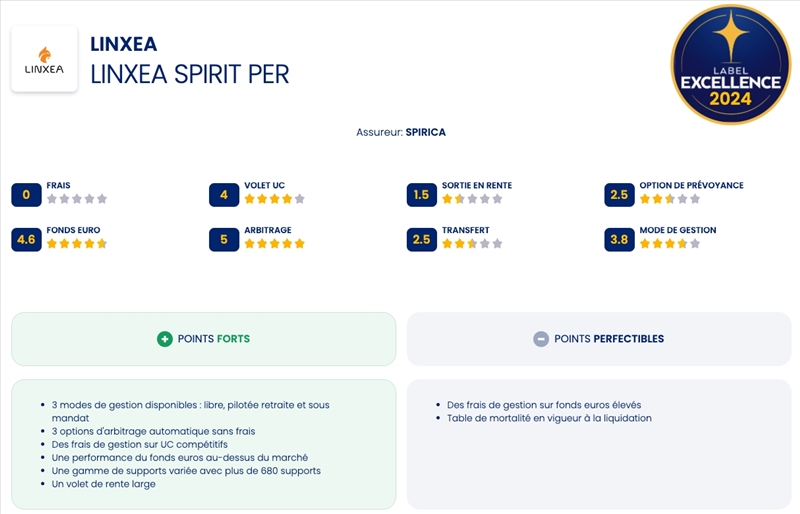Click the grey minus icon beside Points Perfectibles

[541, 339]
